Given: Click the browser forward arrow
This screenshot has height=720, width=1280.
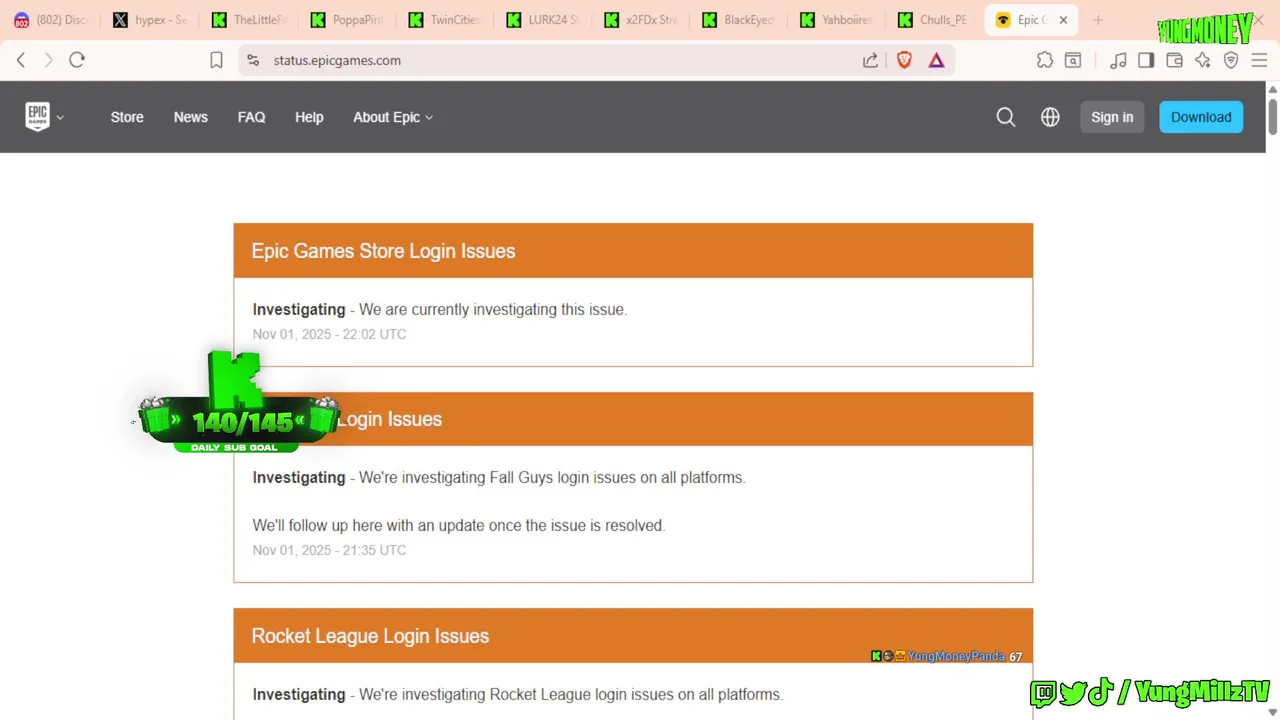Looking at the screenshot, I should pos(48,60).
